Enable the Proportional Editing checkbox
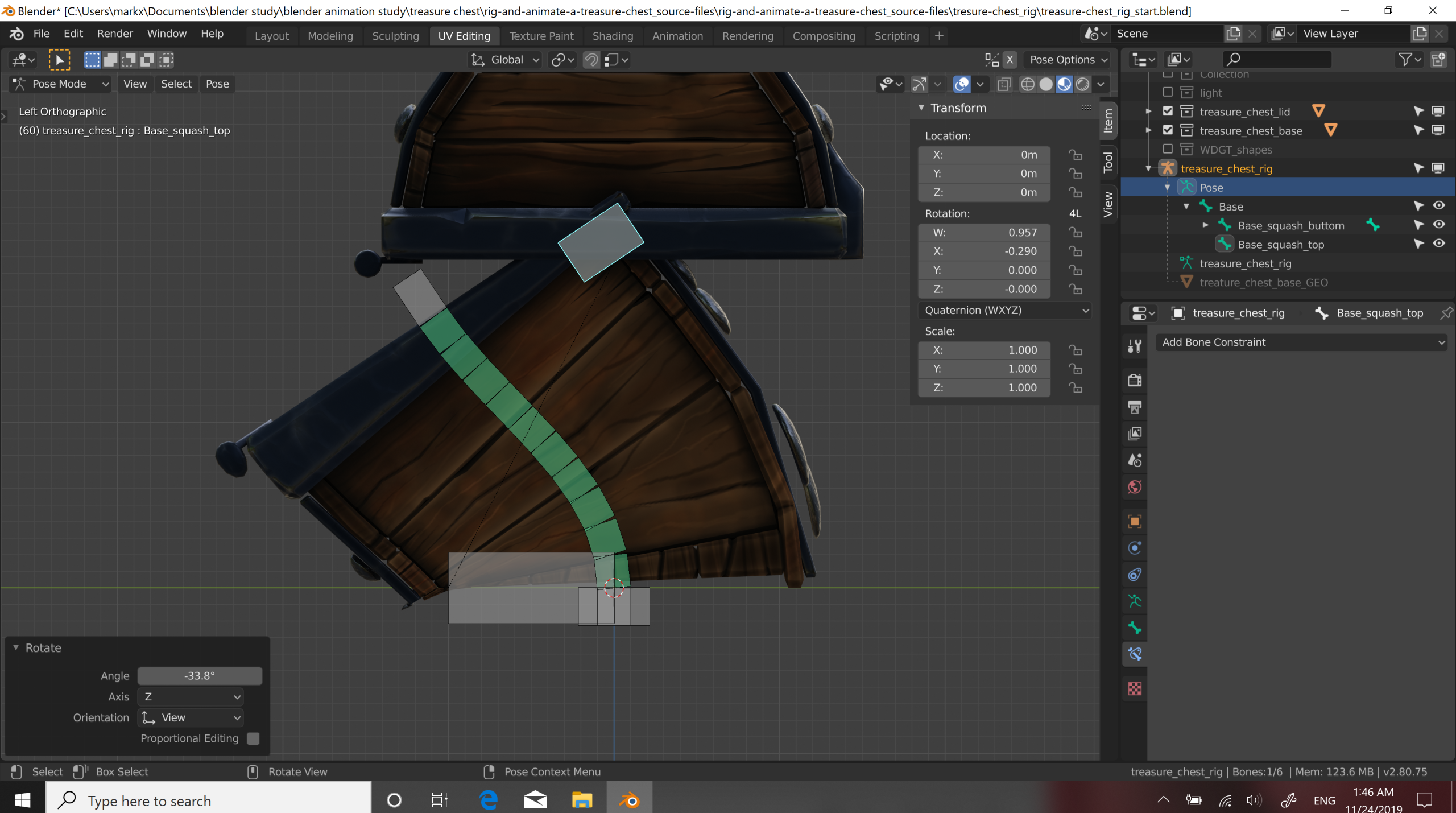1456x813 pixels. (254, 738)
